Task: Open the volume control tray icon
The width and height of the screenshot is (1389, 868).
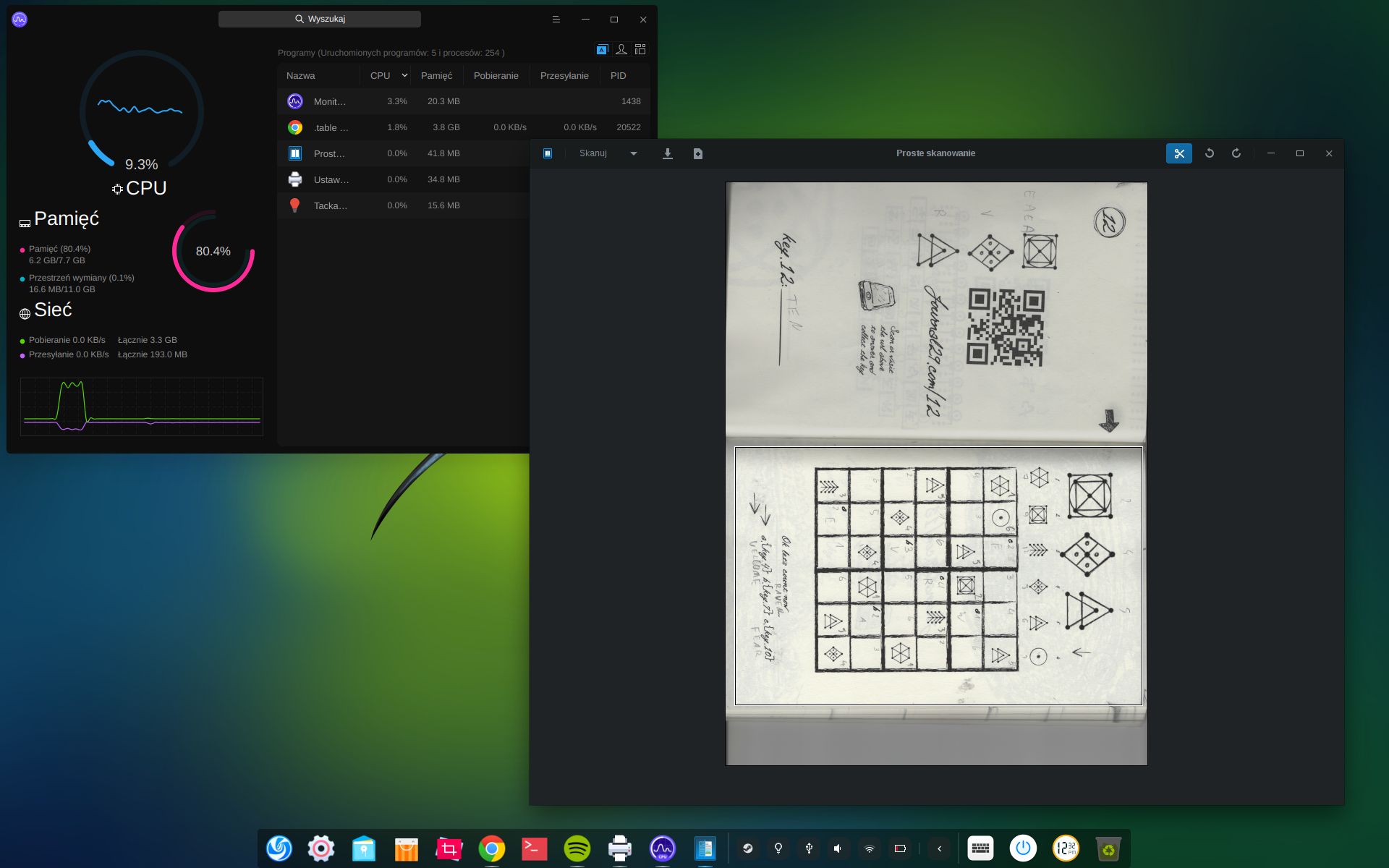Action: pyautogui.click(x=838, y=848)
